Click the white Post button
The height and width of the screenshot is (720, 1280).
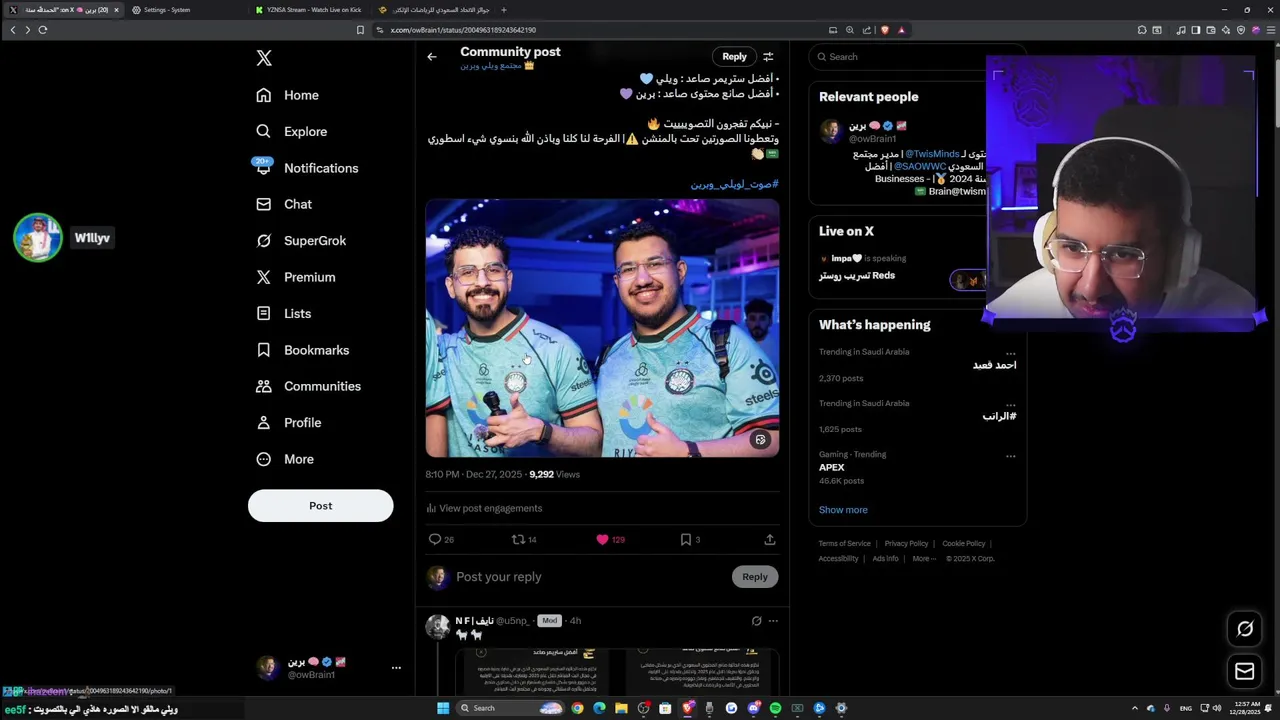tap(320, 505)
